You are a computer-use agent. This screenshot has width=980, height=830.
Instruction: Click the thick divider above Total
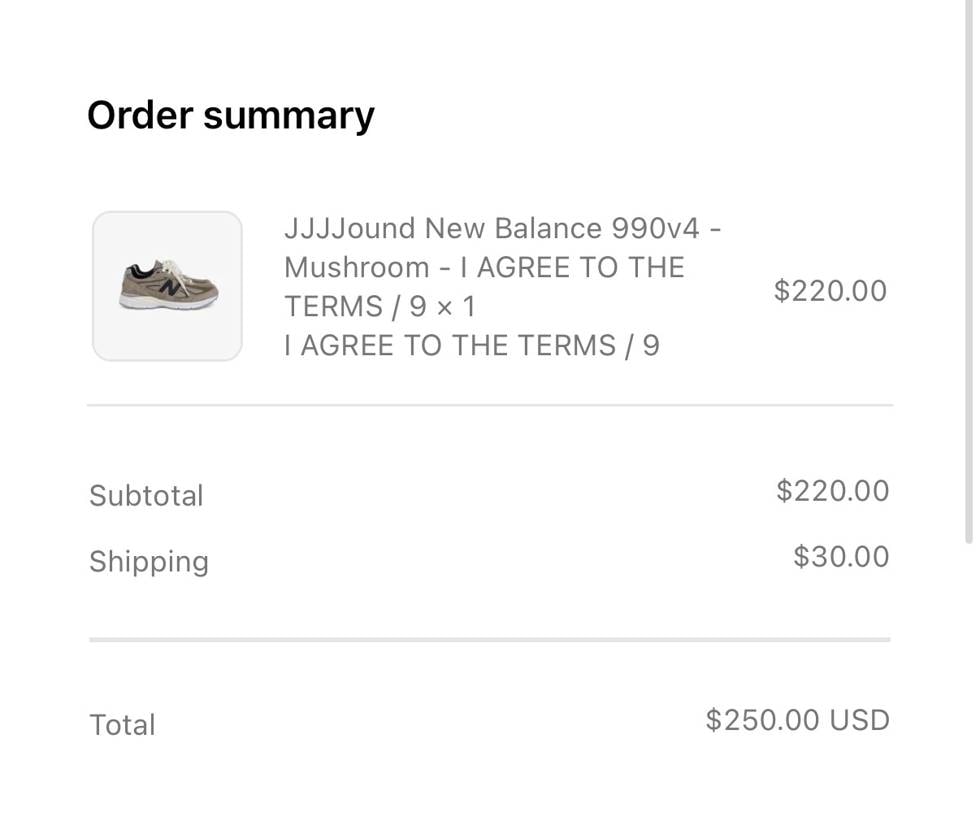pyautogui.click(x=490, y=639)
